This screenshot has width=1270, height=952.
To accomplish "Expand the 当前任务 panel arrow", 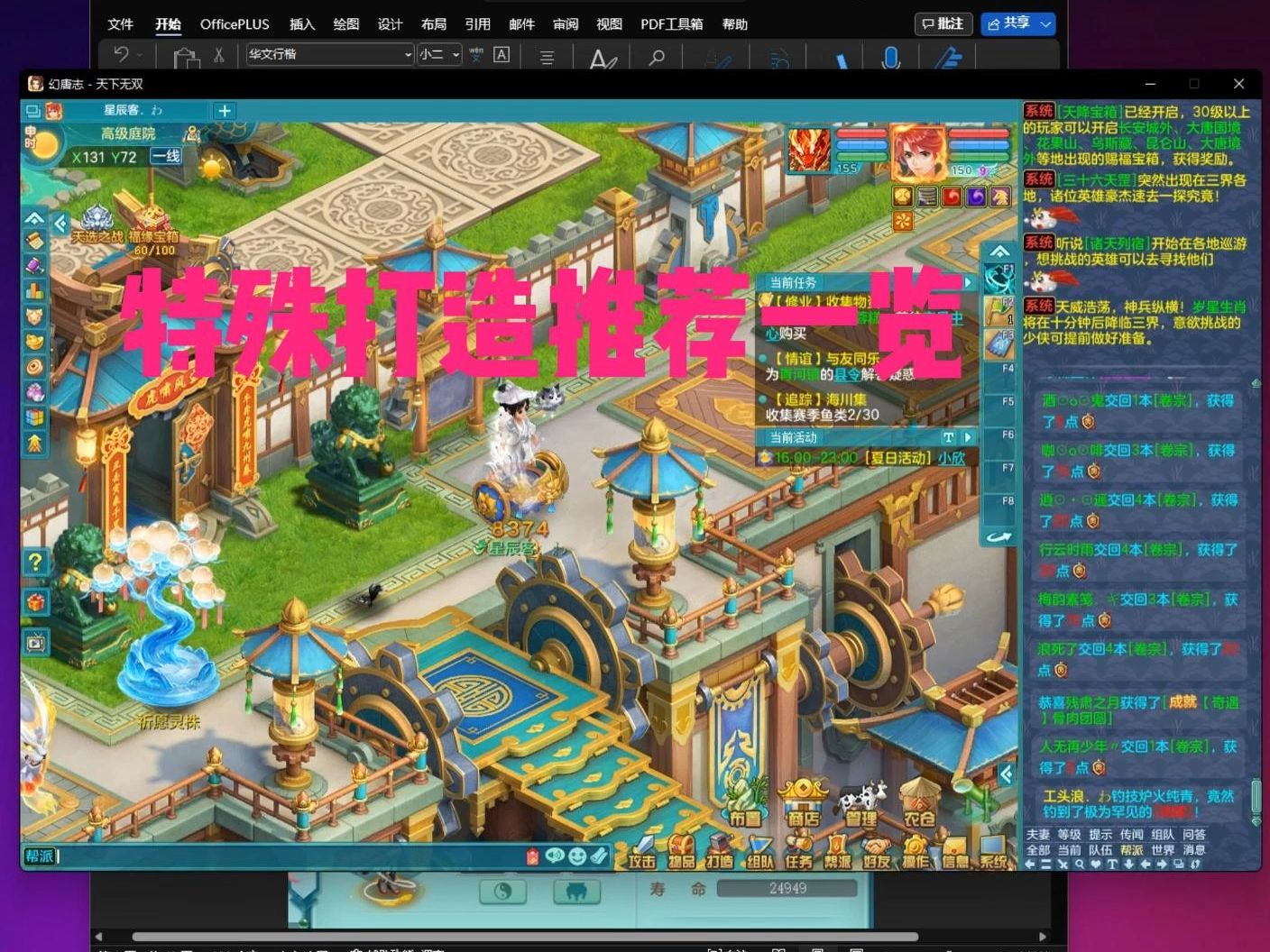I will [x=968, y=282].
